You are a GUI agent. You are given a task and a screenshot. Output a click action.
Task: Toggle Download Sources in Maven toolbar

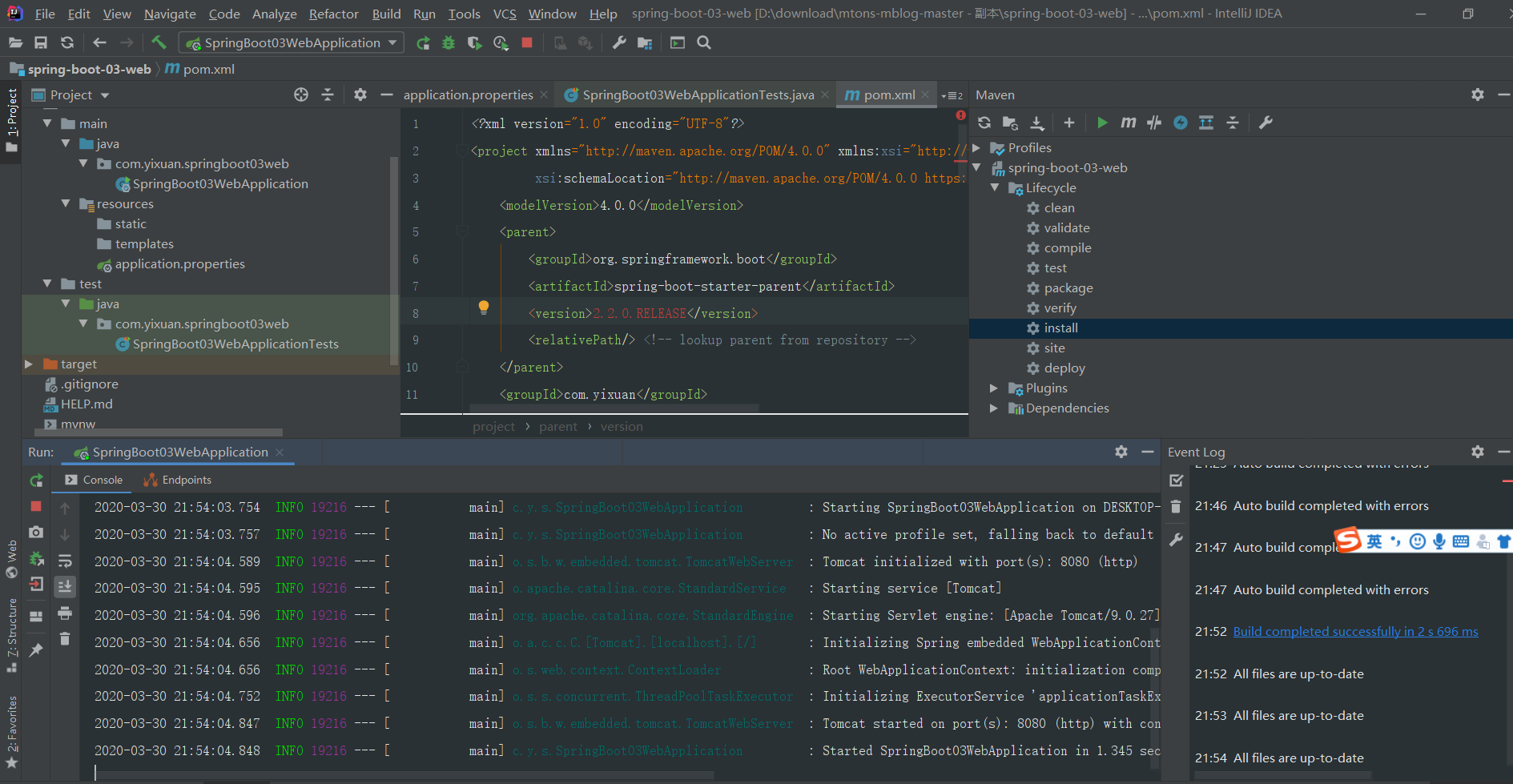coord(1036,123)
